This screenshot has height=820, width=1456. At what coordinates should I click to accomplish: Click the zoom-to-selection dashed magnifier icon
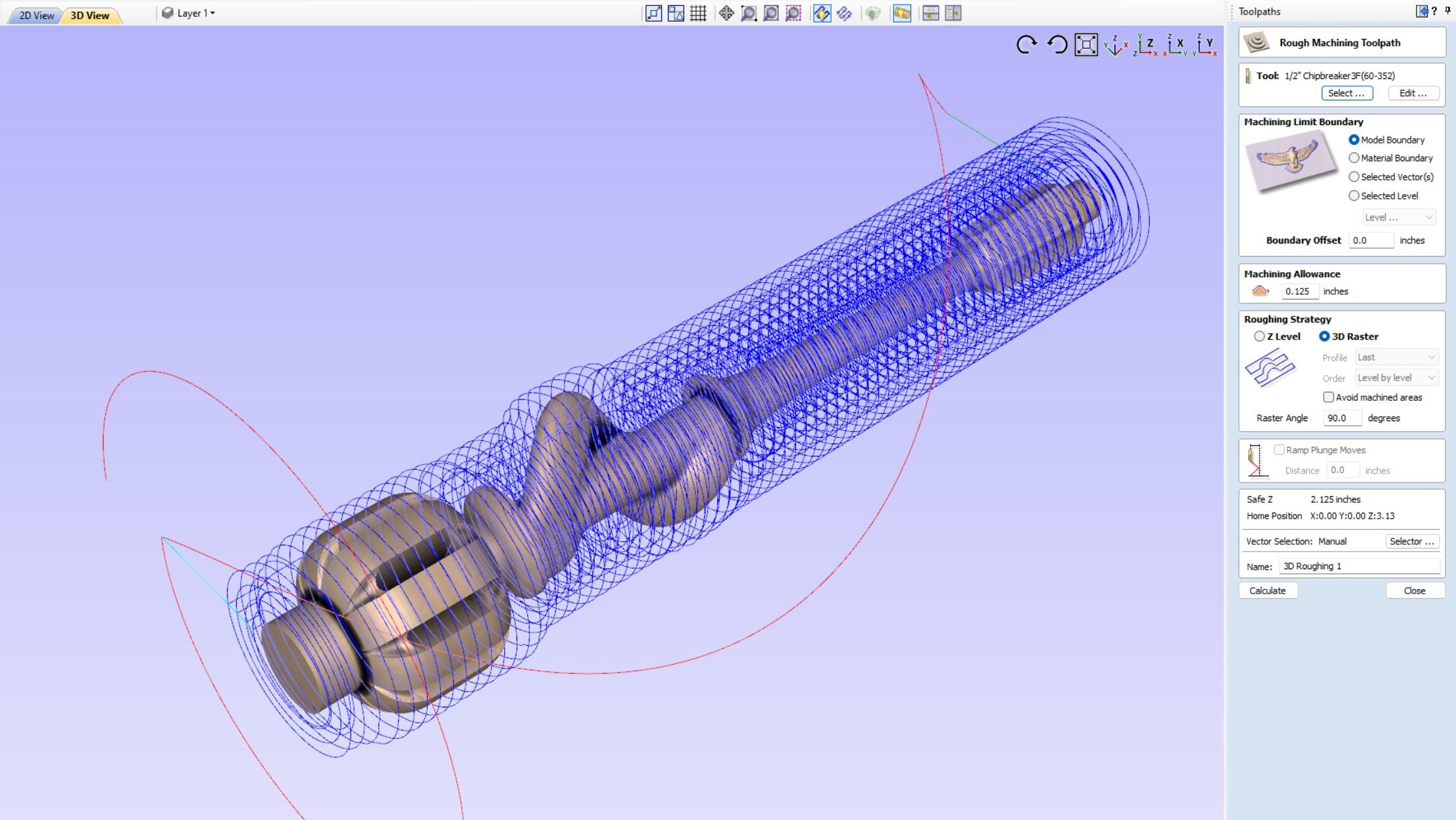(x=793, y=13)
